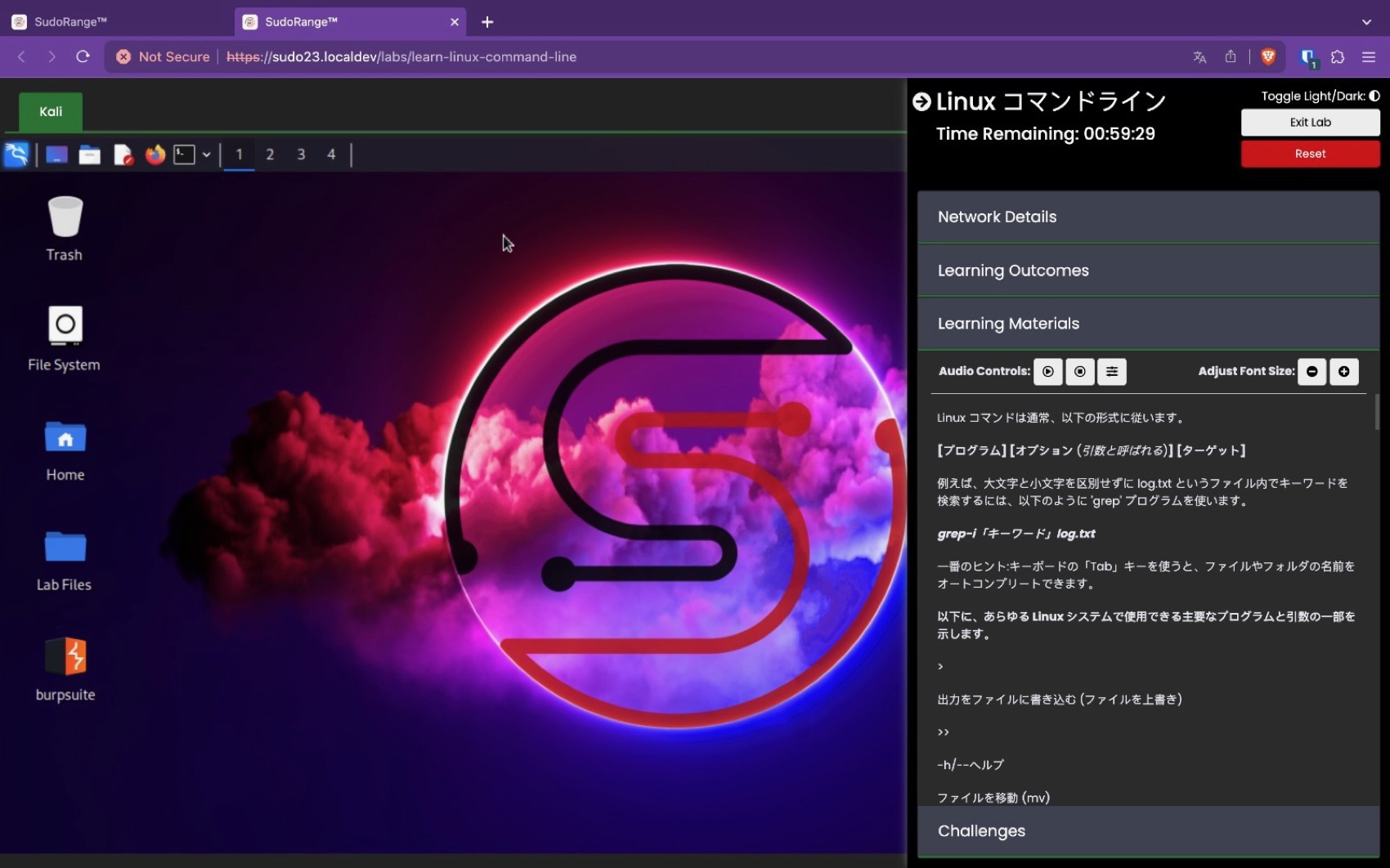This screenshot has height=868, width=1390.
Task: Click the red Reset button
Action: click(1310, 154)
